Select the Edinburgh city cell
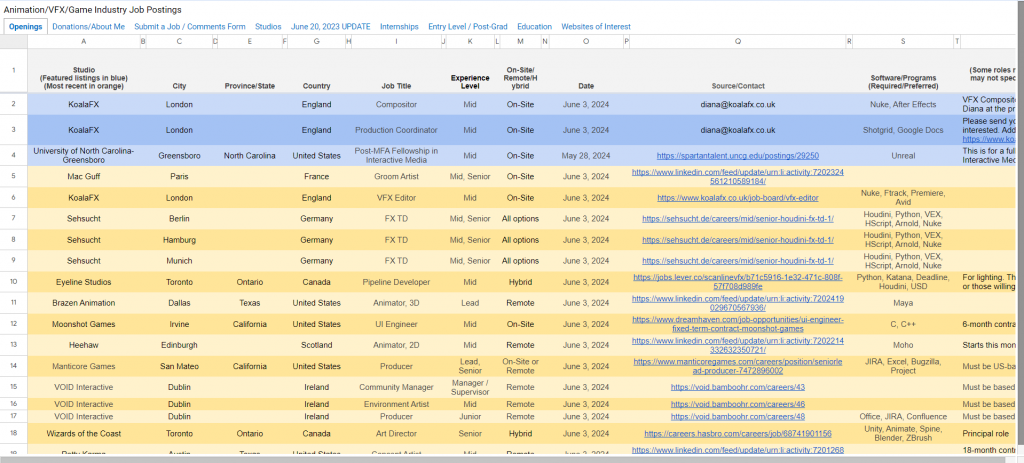The image size is (1024, 463). coord(179,345)
